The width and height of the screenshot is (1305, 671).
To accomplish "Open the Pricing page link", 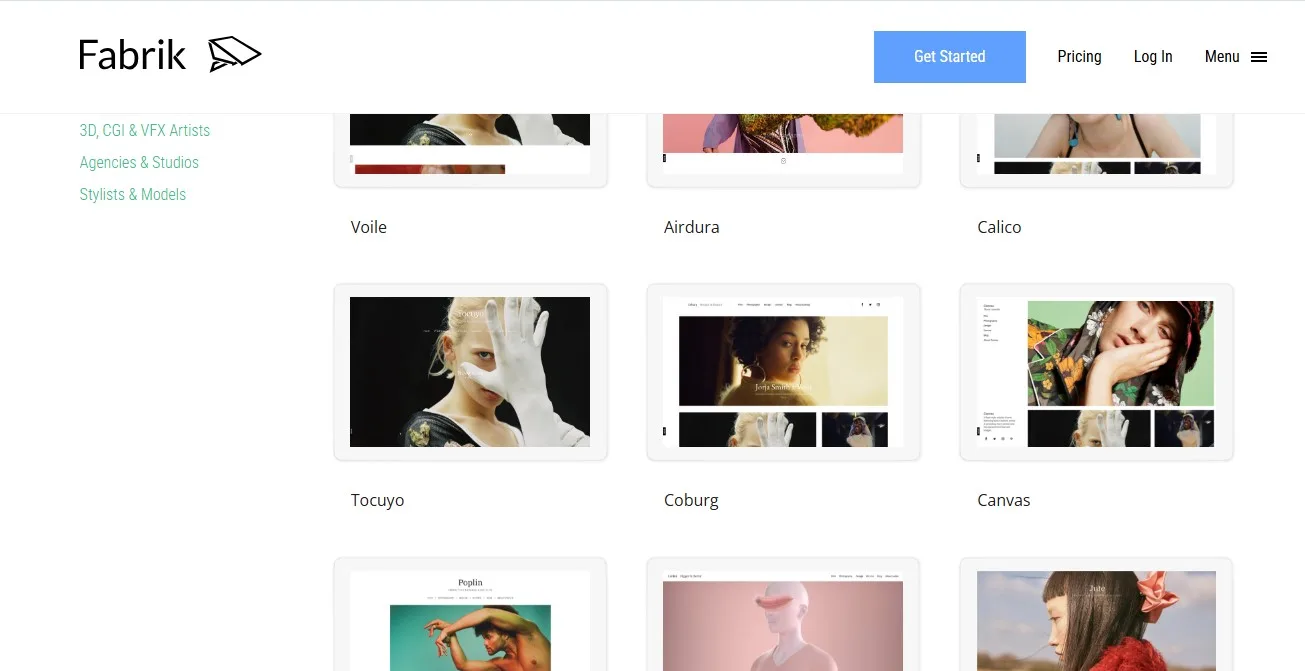I will 1079,57.
